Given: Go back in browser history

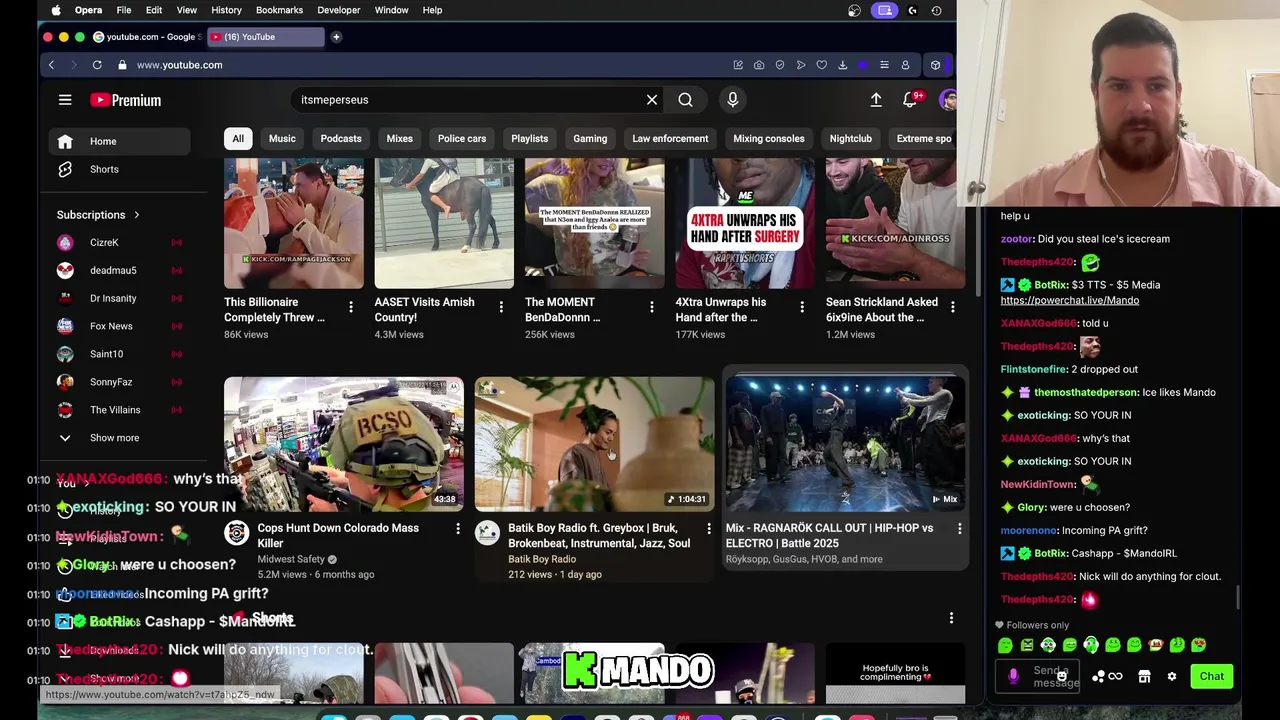Looking at the screenshot, I should coord(51,65).
